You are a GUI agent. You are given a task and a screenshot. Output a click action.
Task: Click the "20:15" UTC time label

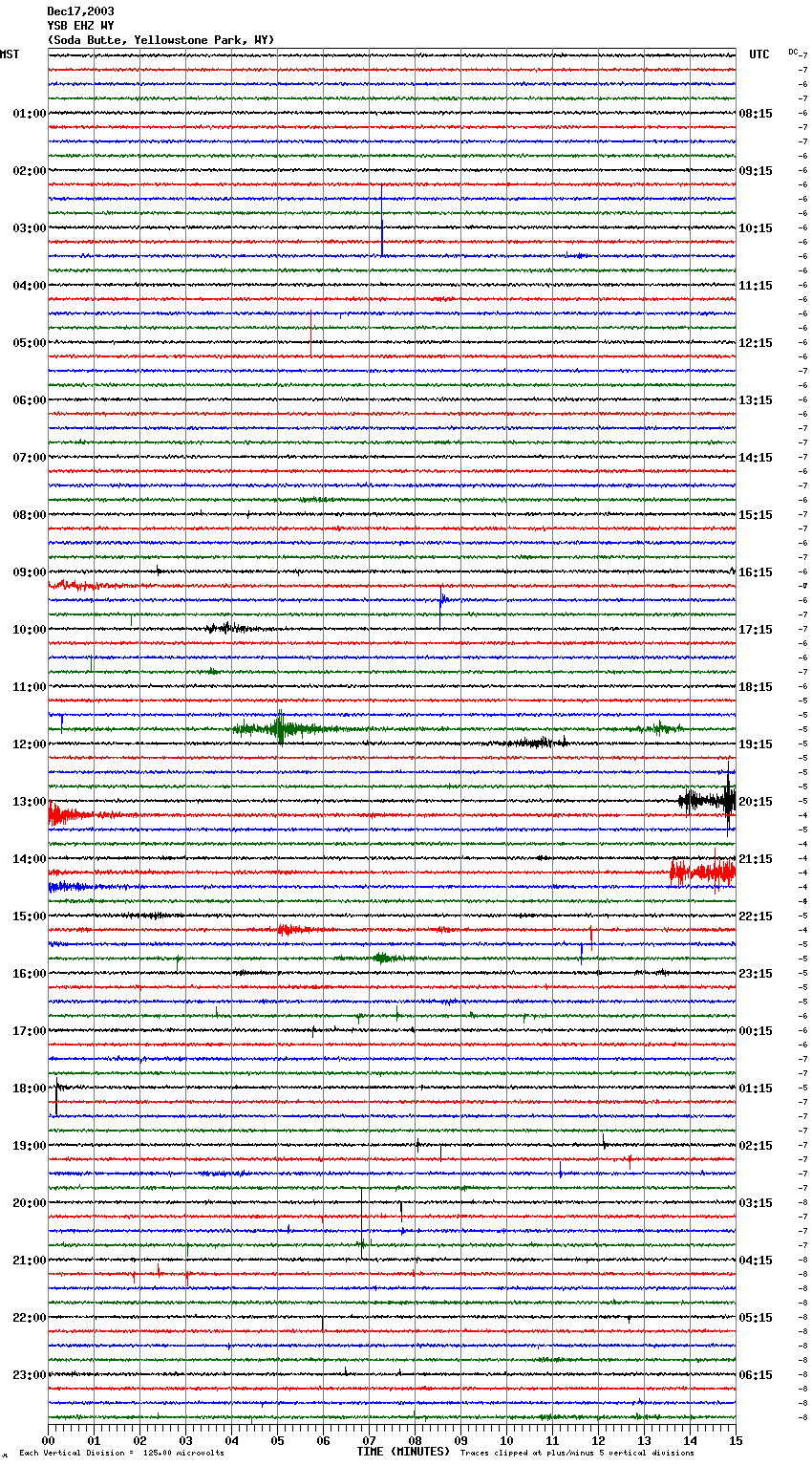pos(756,802)
